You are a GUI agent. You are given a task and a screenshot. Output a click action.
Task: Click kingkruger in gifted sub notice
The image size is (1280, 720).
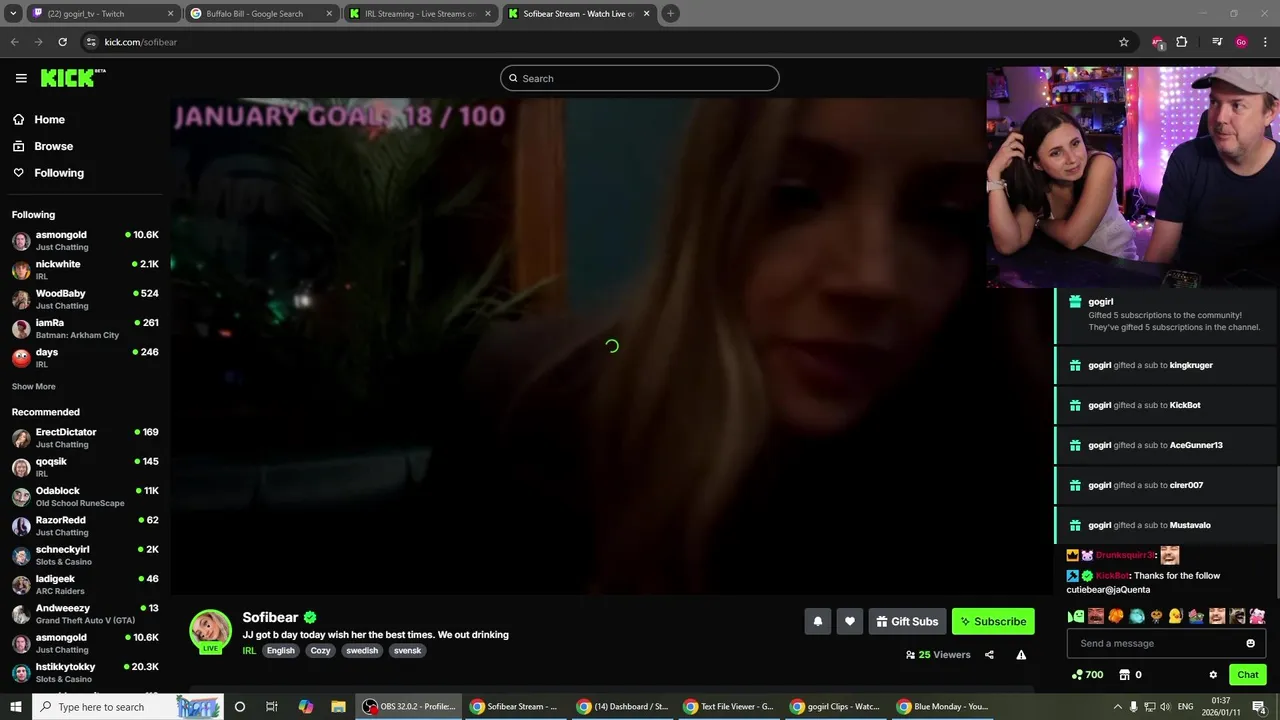(x=1191, y=365)
